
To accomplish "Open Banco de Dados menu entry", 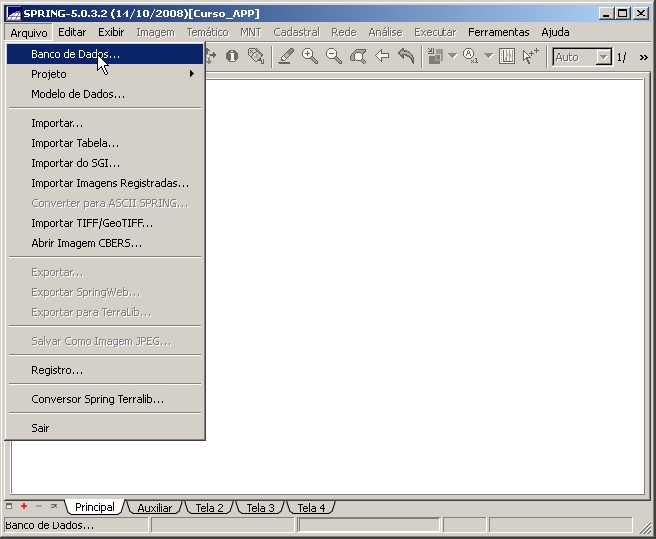I will (x=75, y=54).
